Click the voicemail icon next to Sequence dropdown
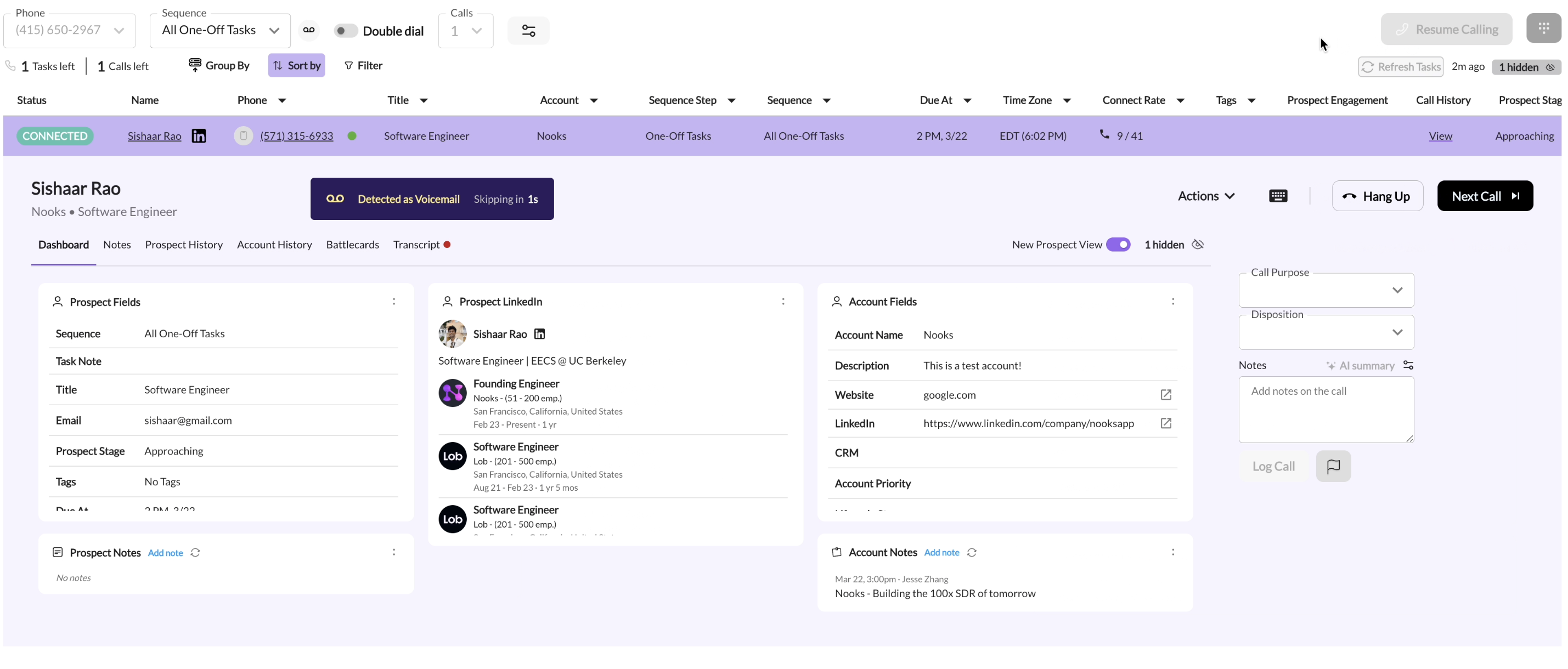Image resolution: width=1568 pixels, height=669 pixels. pyautogui.click(x=309, y=30)
